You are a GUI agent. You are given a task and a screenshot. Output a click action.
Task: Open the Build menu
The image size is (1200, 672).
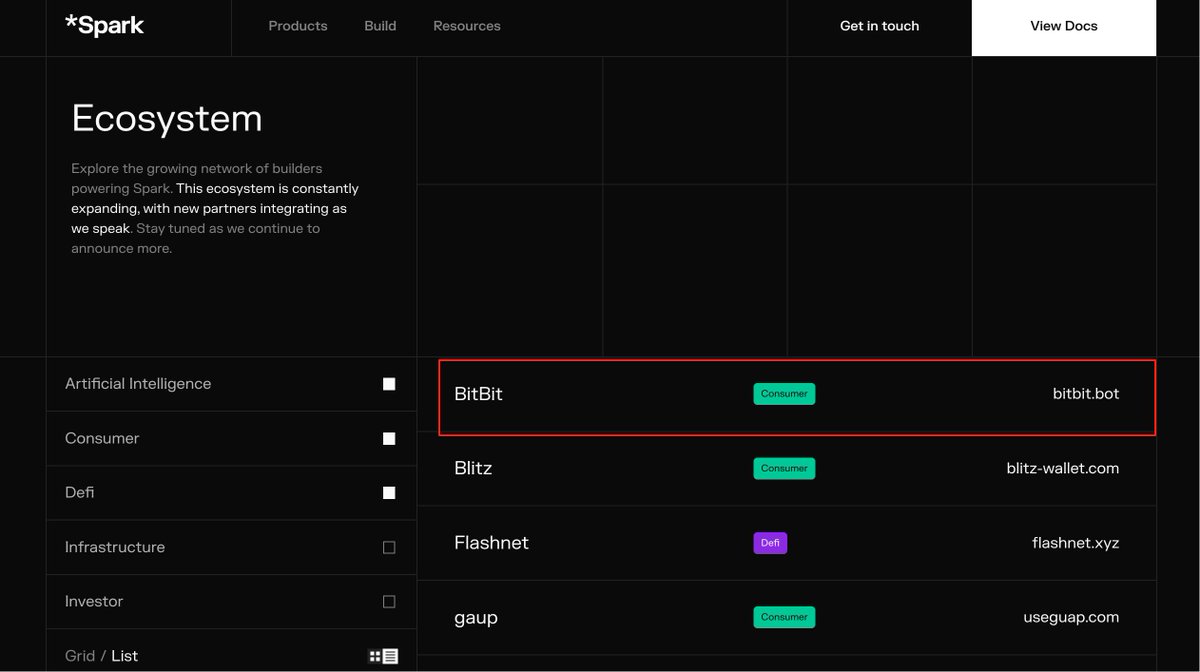(380, 26)
